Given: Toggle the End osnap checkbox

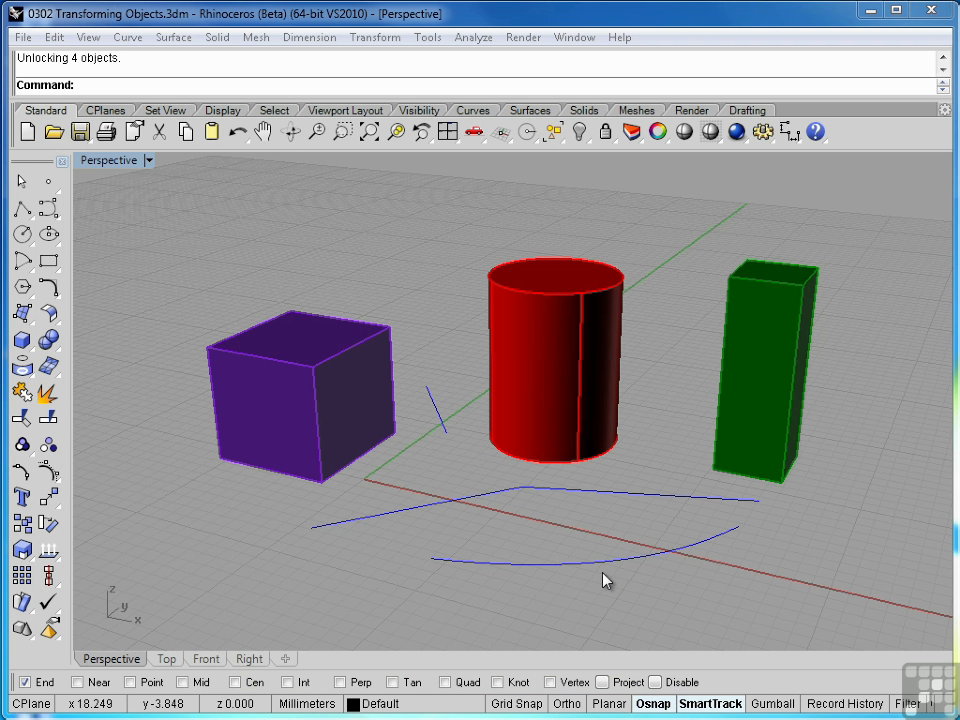Looking at the screenshot, I should [25, 682].
